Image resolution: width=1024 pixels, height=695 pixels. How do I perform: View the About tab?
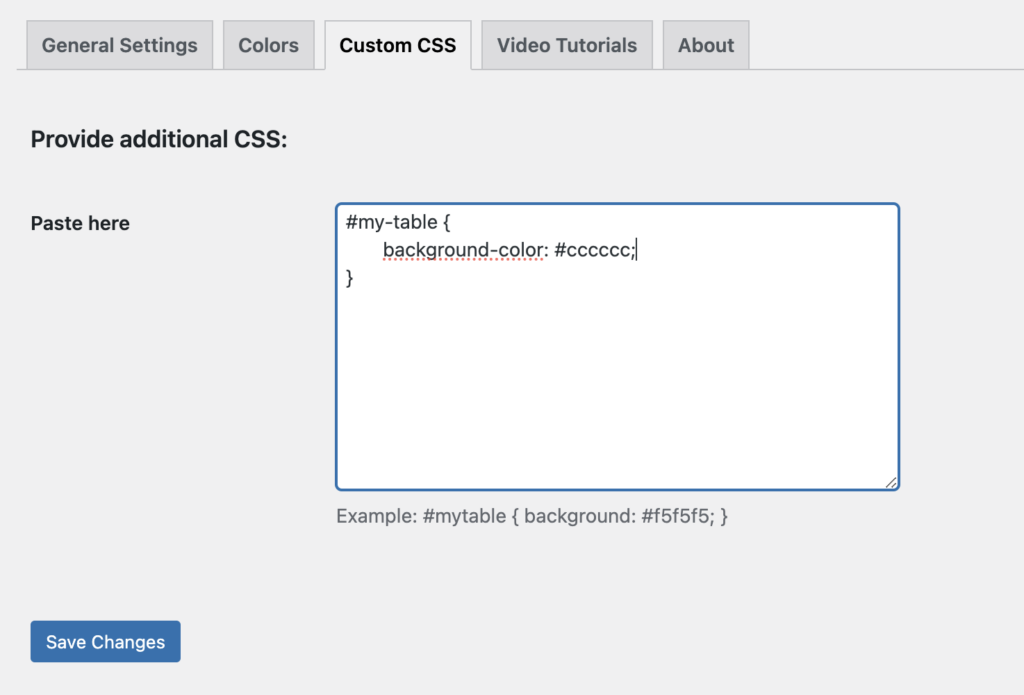[x=705, y=44]
